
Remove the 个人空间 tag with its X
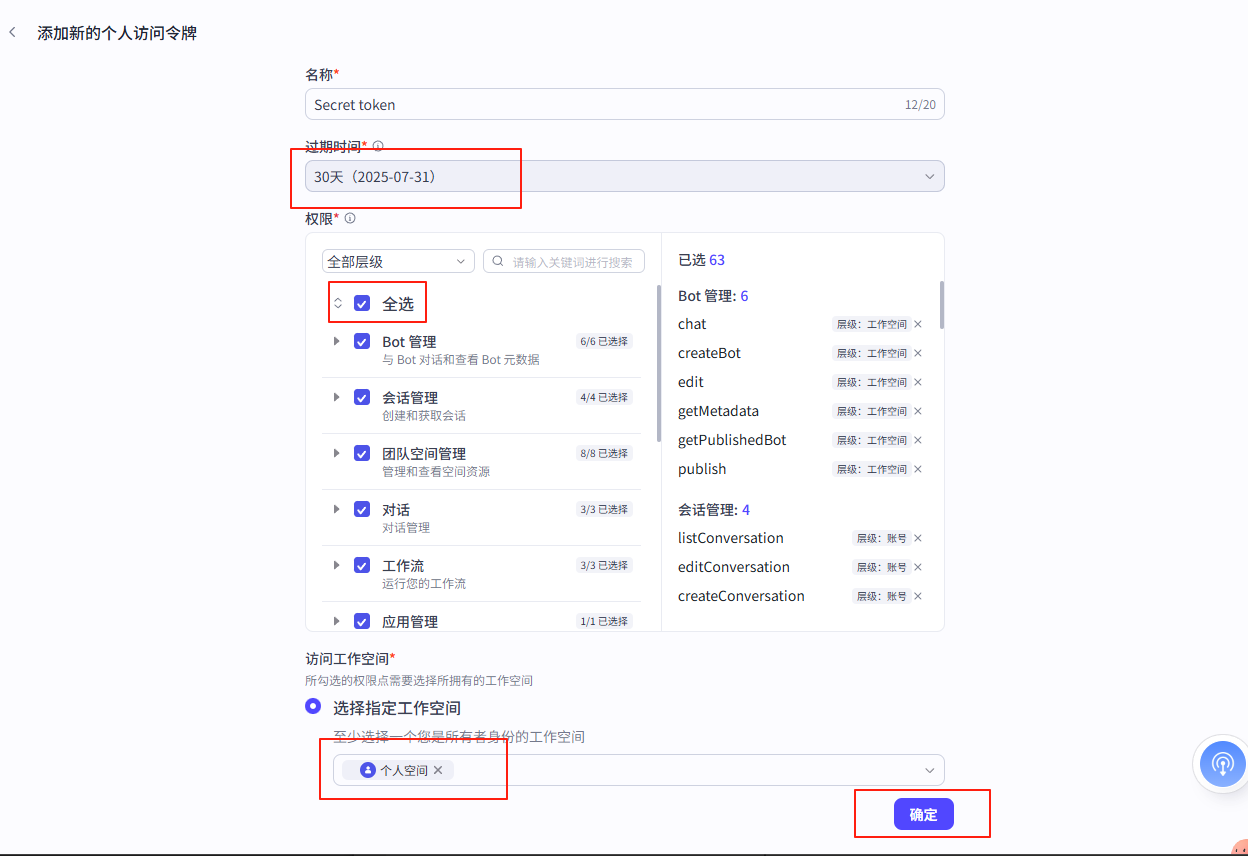tap(438, 770)
